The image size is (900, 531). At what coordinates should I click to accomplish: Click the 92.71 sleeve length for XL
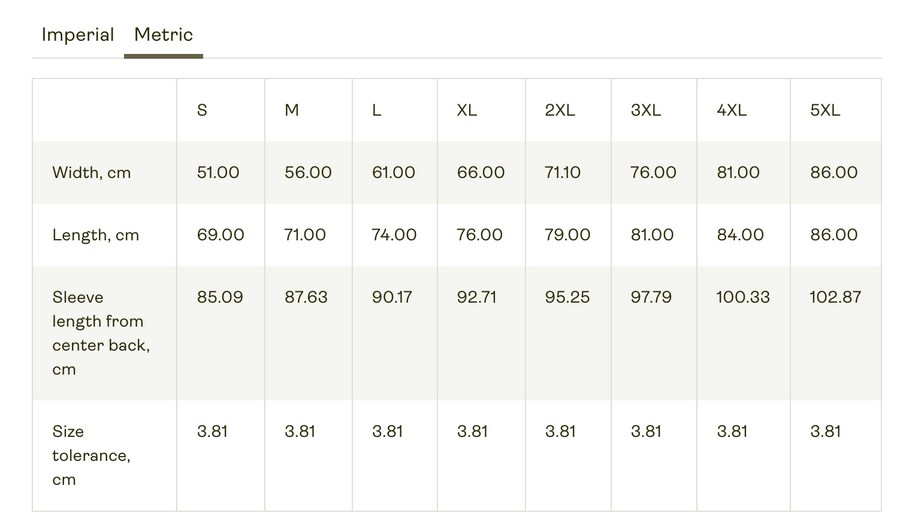pyautogui.click(x=477, y=297)
